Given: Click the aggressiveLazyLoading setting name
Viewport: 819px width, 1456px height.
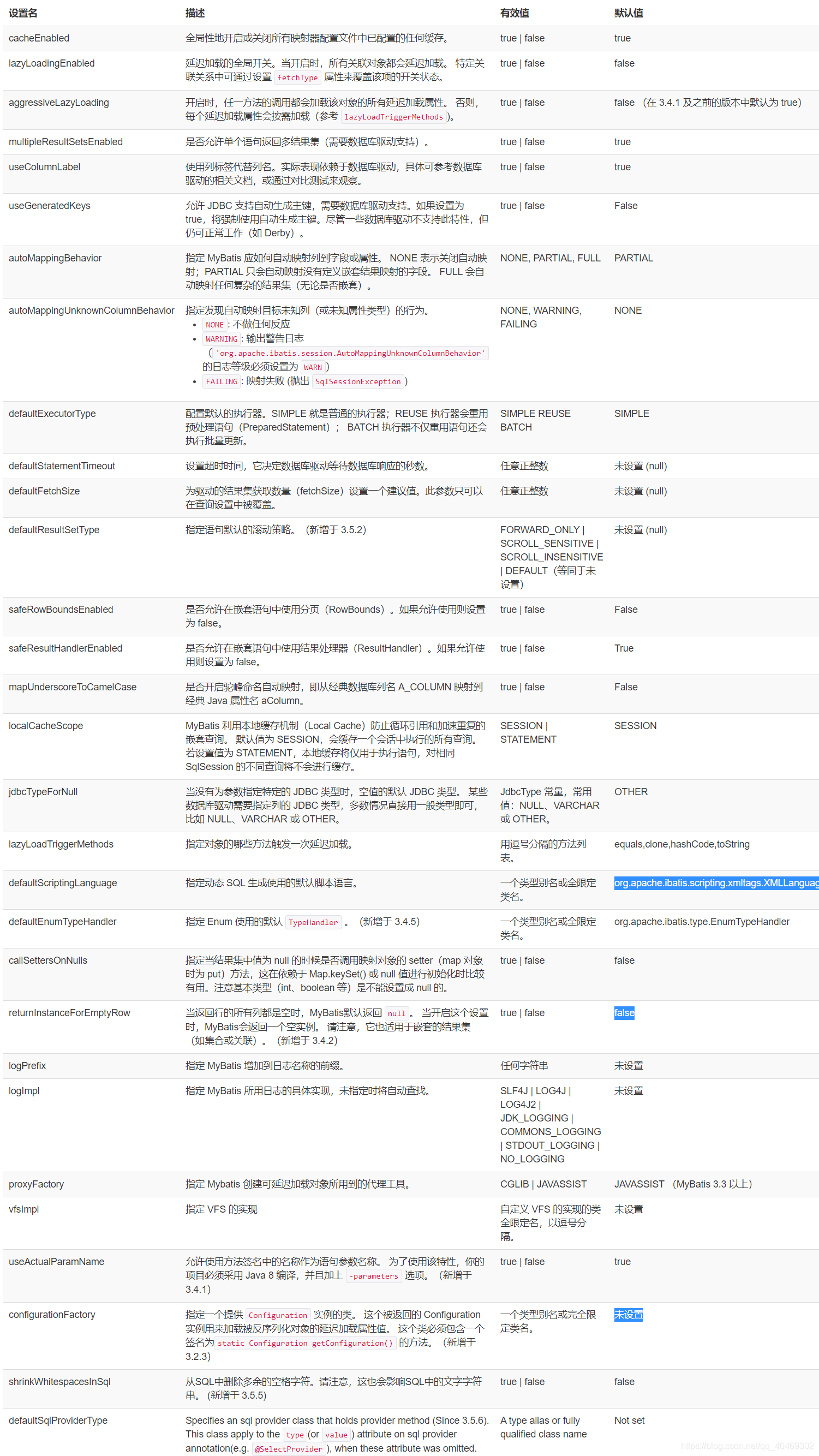Looking at the screenshot, I should point(59,102).
